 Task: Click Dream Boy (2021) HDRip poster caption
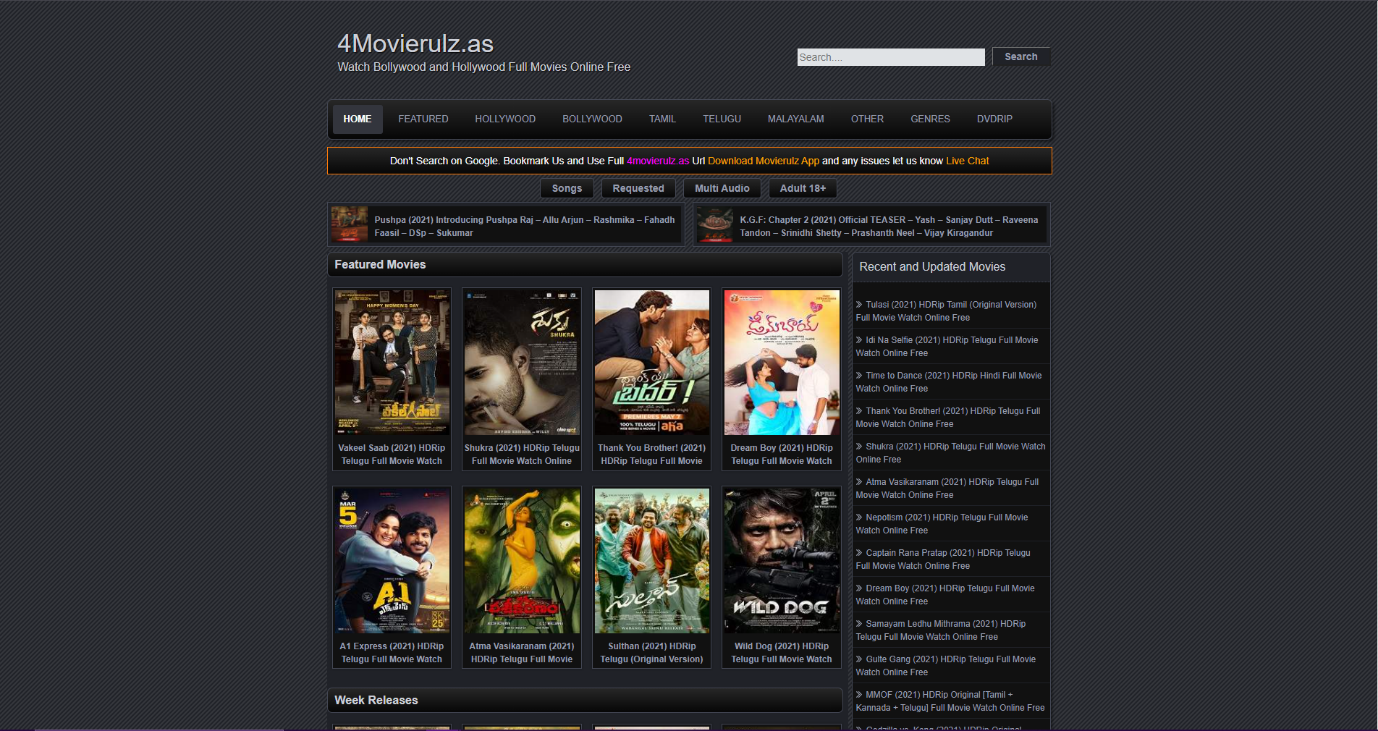point(782,455)
